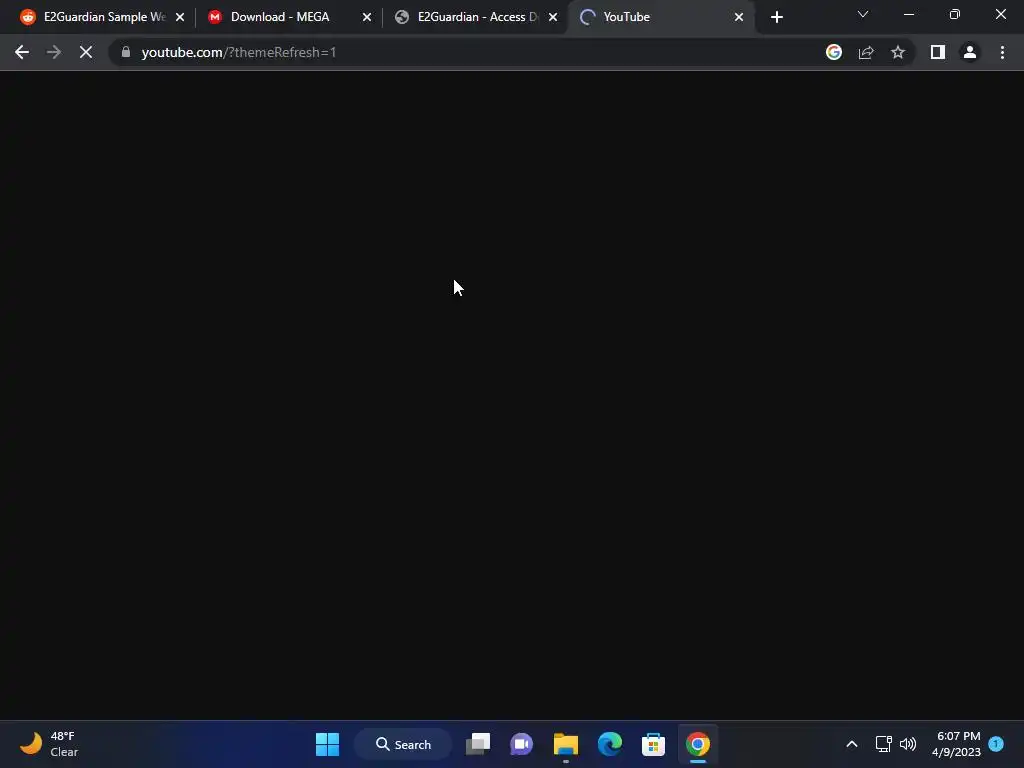The width and height of the screenshot is (1024, 768).
Task: View site information via the lock icon
Action: coord(126,52)
